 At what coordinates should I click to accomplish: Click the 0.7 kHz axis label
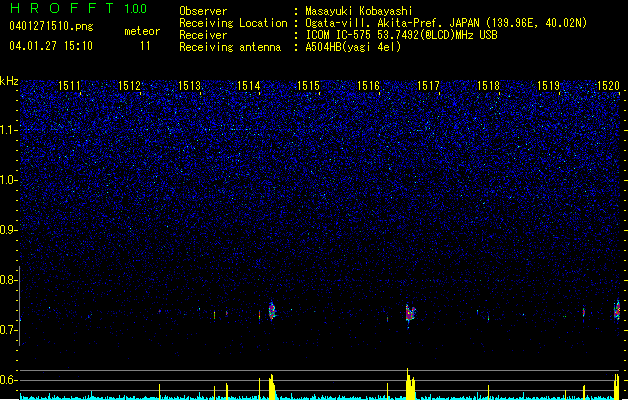pyautogui.click(x=8, y=330)
